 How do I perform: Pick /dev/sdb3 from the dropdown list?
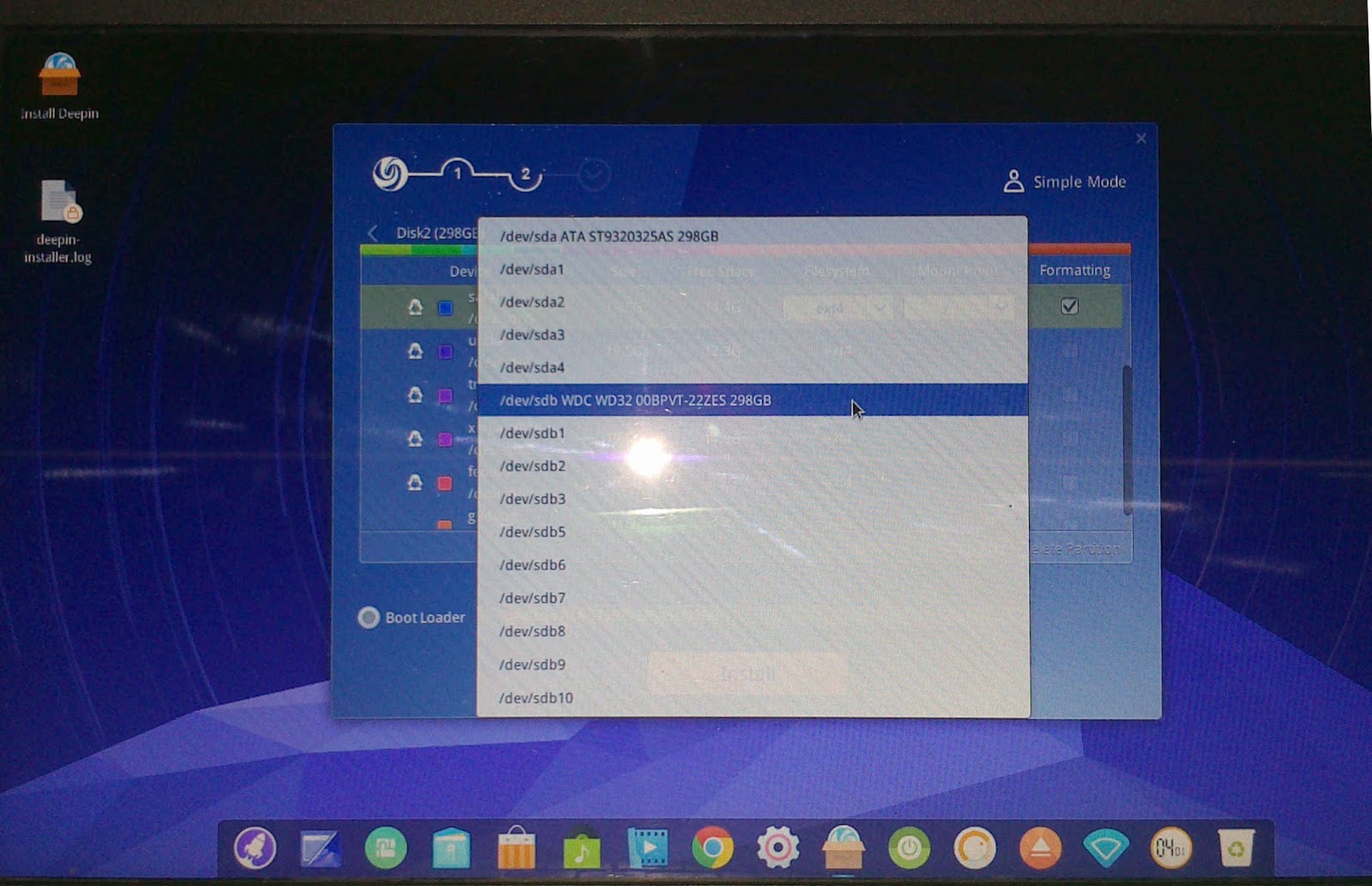pyautogui.click(x=753, y=498)
